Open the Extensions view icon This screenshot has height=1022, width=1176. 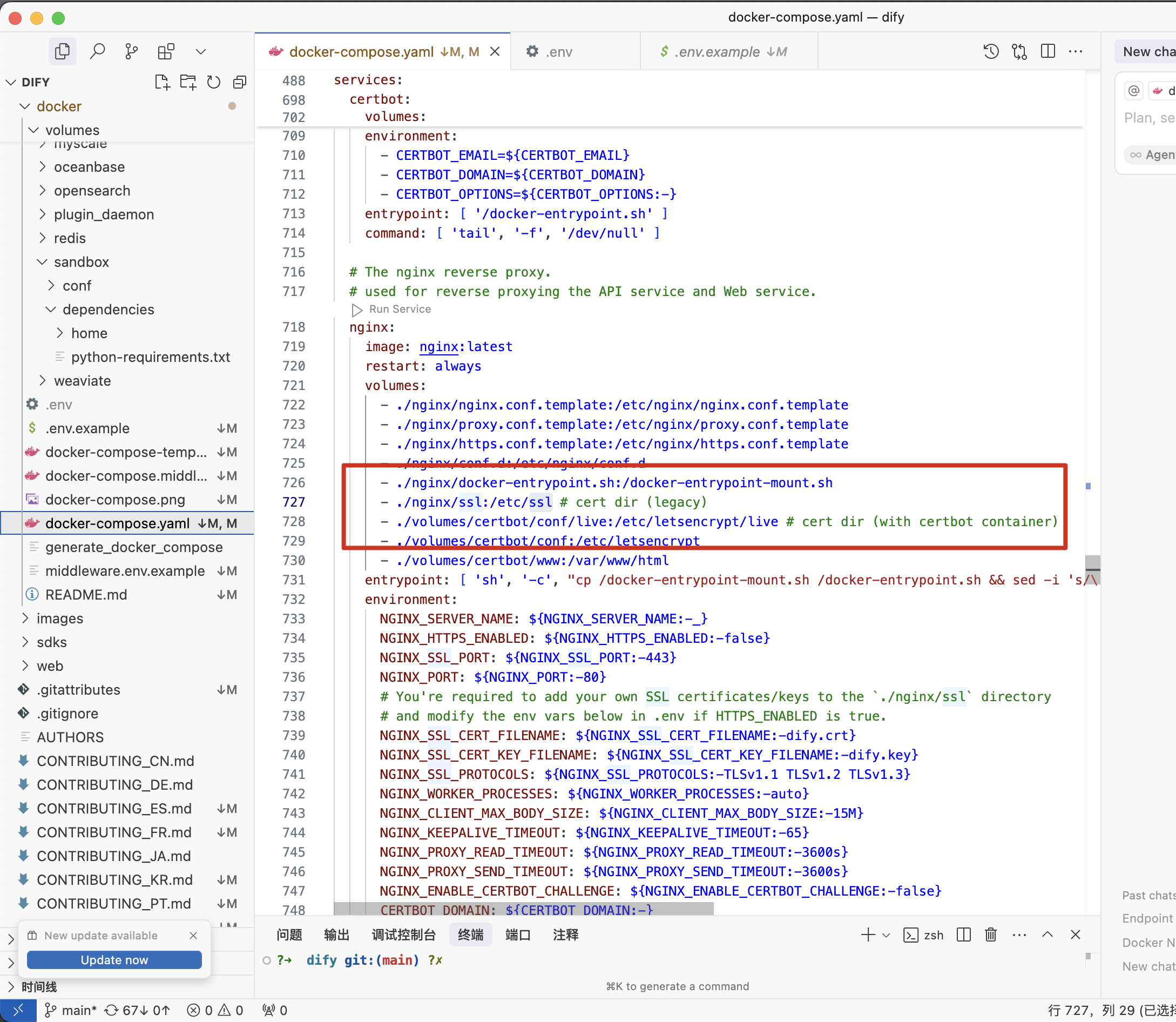[x=166, y=52]
